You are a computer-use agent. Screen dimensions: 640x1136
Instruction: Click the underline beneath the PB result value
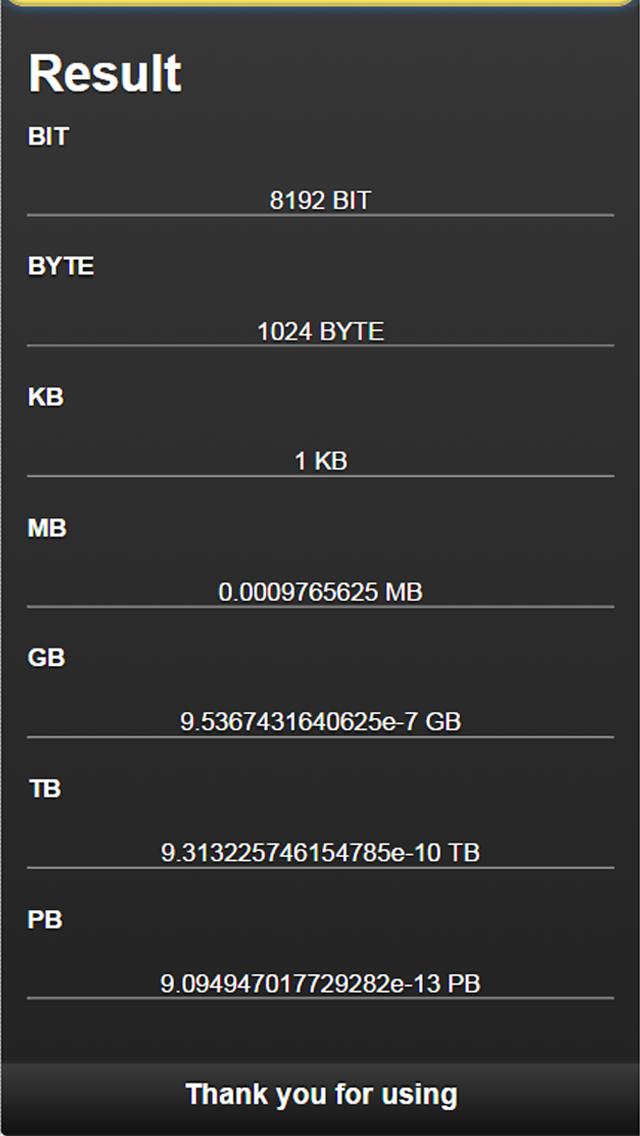(x=320, y=998)
